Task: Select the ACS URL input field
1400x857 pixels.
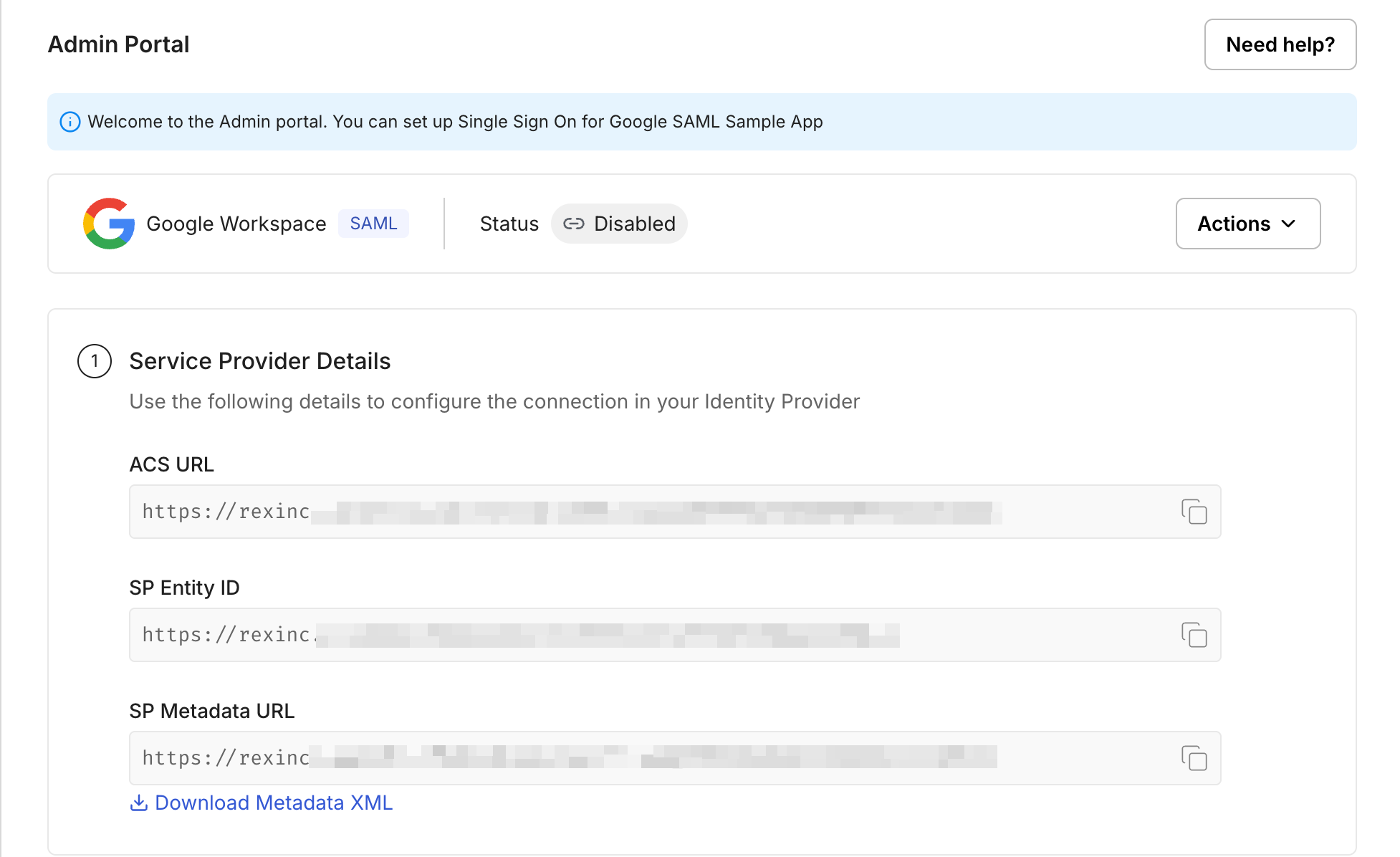Action: (x=573, y=512)
